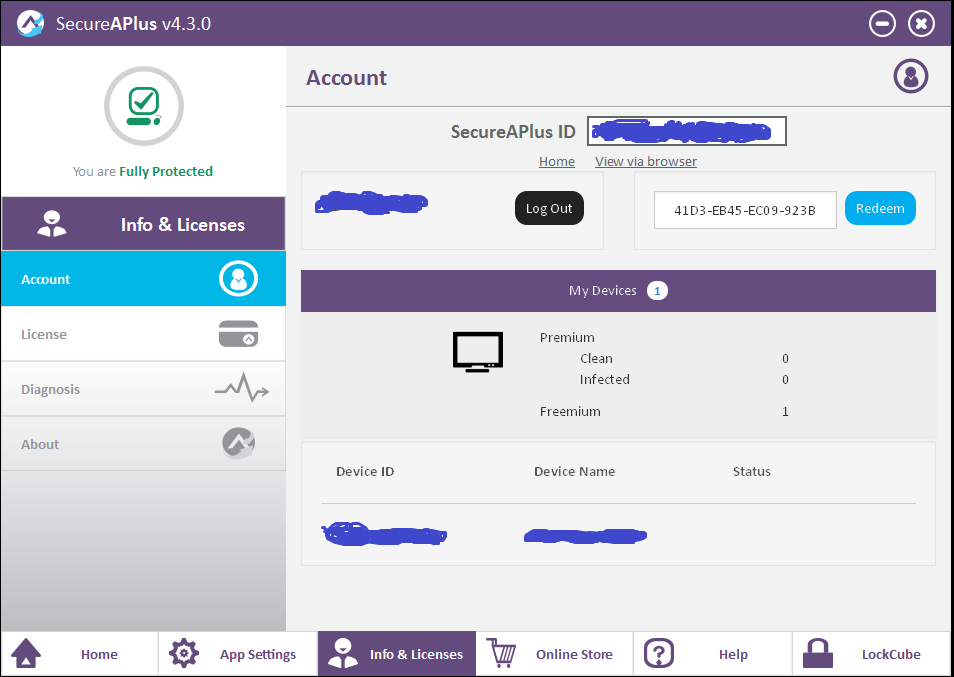
Task: Click the App Settings gear icon
Action: [184, 653]
